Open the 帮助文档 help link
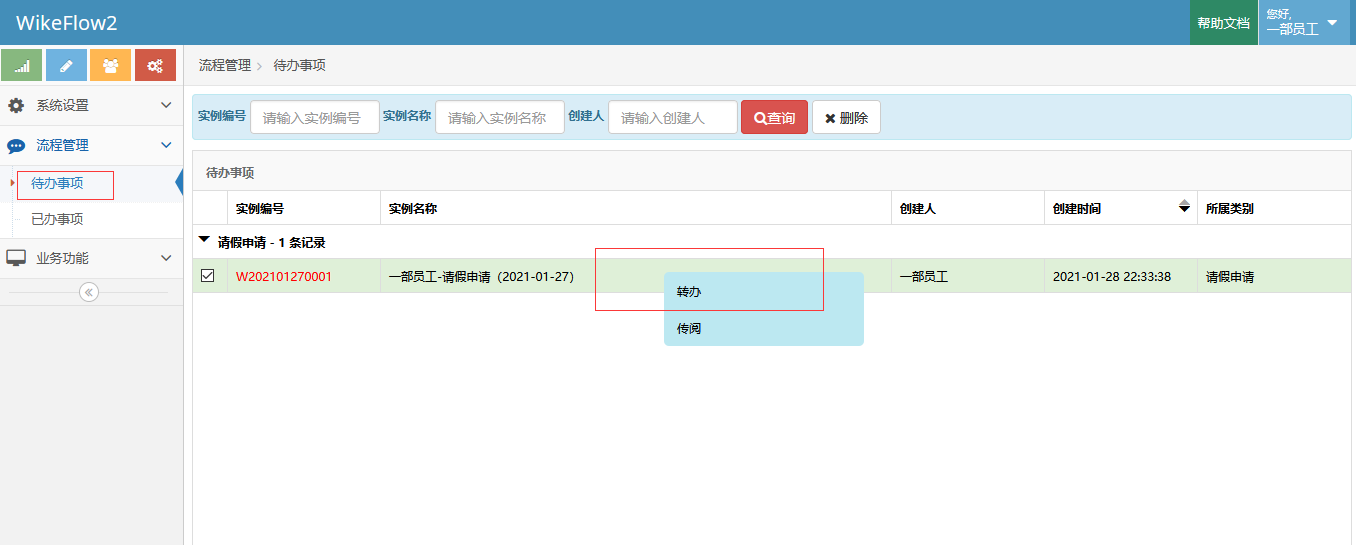The height and width of the screenshot is (545, 1356). pyautogui.click(x=1223, y=22)
